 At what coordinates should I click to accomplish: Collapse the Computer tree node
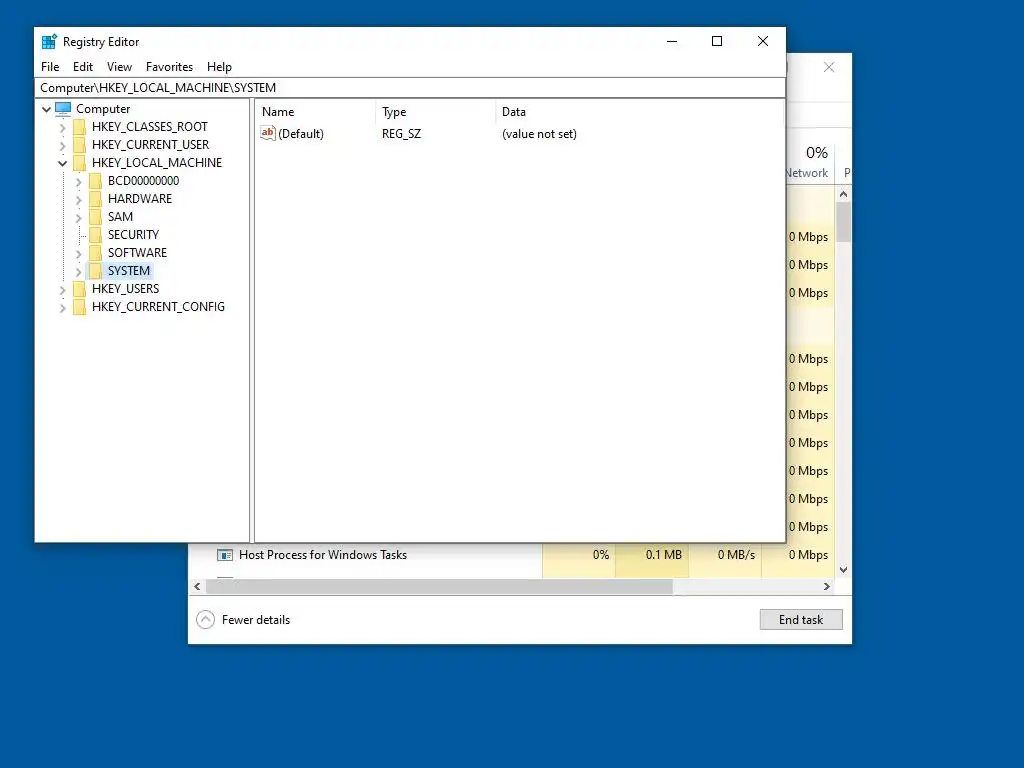[x=46, y=109]
